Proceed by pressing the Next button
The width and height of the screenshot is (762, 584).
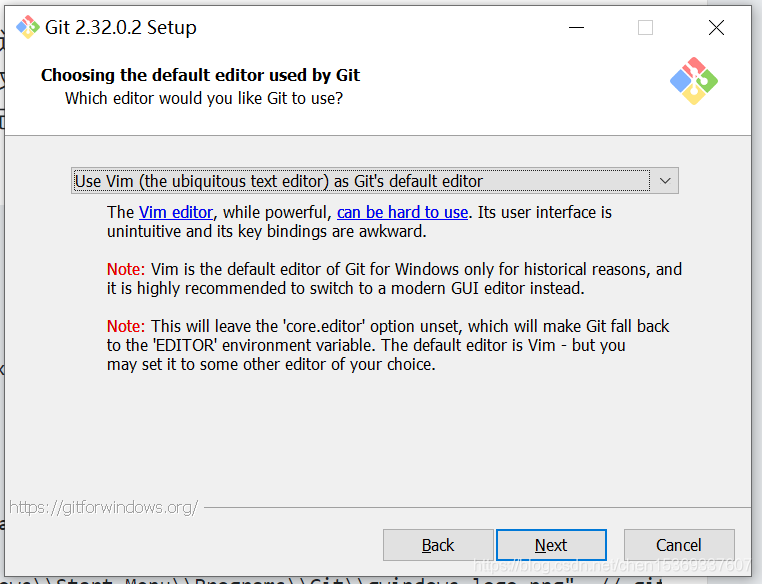[551, 545]
